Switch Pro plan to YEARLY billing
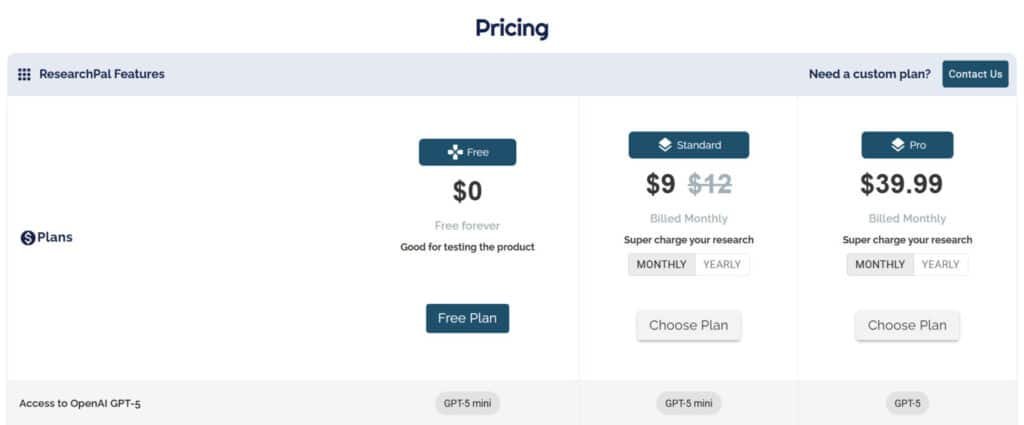Viewport: 1024px width, 425px height. pyautogui.click(x=940, y=264)
